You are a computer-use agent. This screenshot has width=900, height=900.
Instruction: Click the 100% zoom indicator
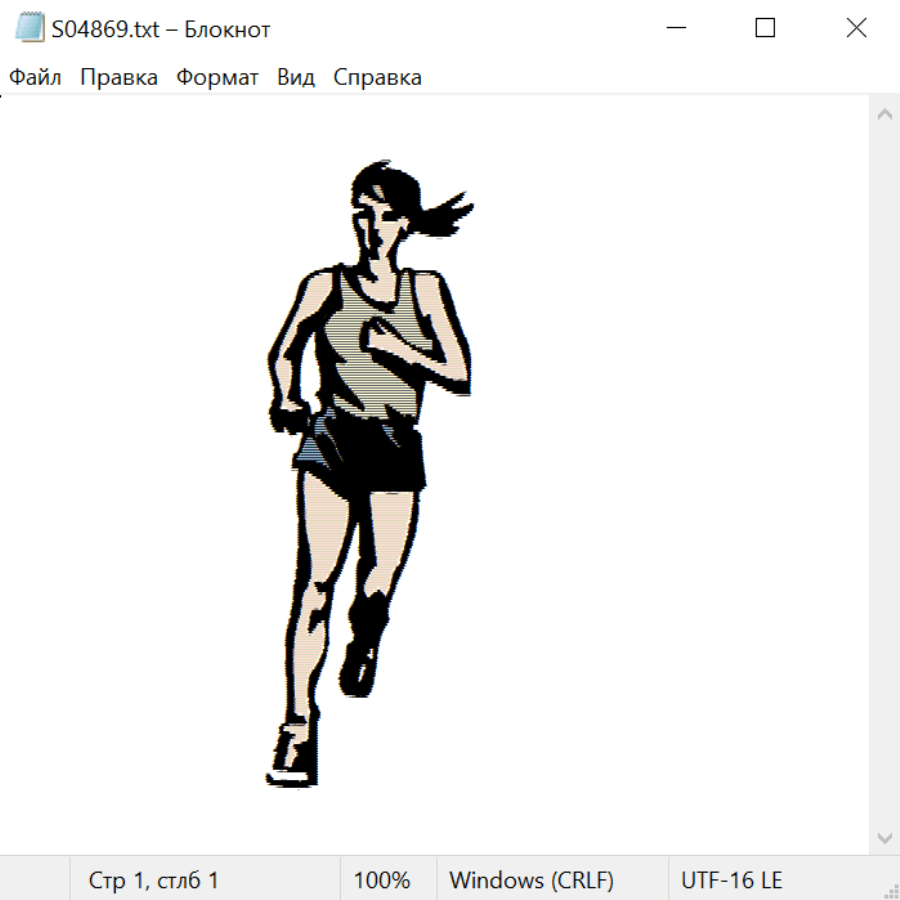coord(382,880)
